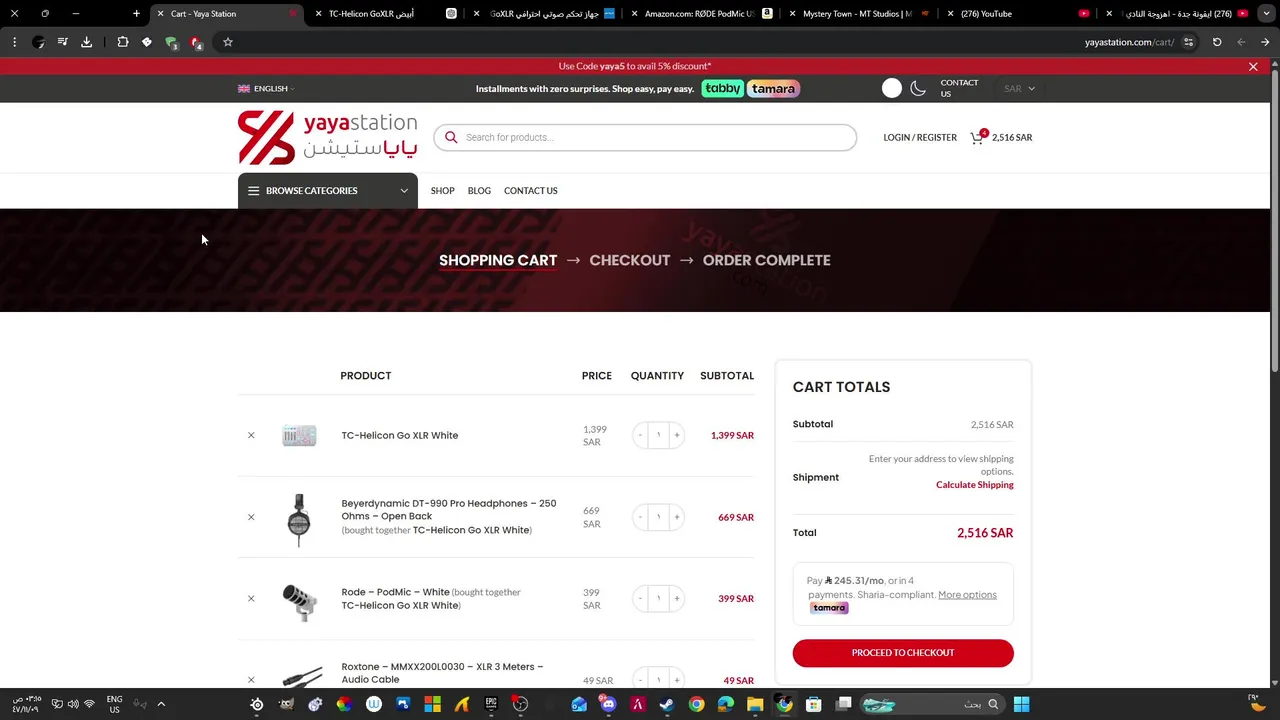Click the search magnifier icon
The image size is (1280, 720).
(x=451, y=137)
